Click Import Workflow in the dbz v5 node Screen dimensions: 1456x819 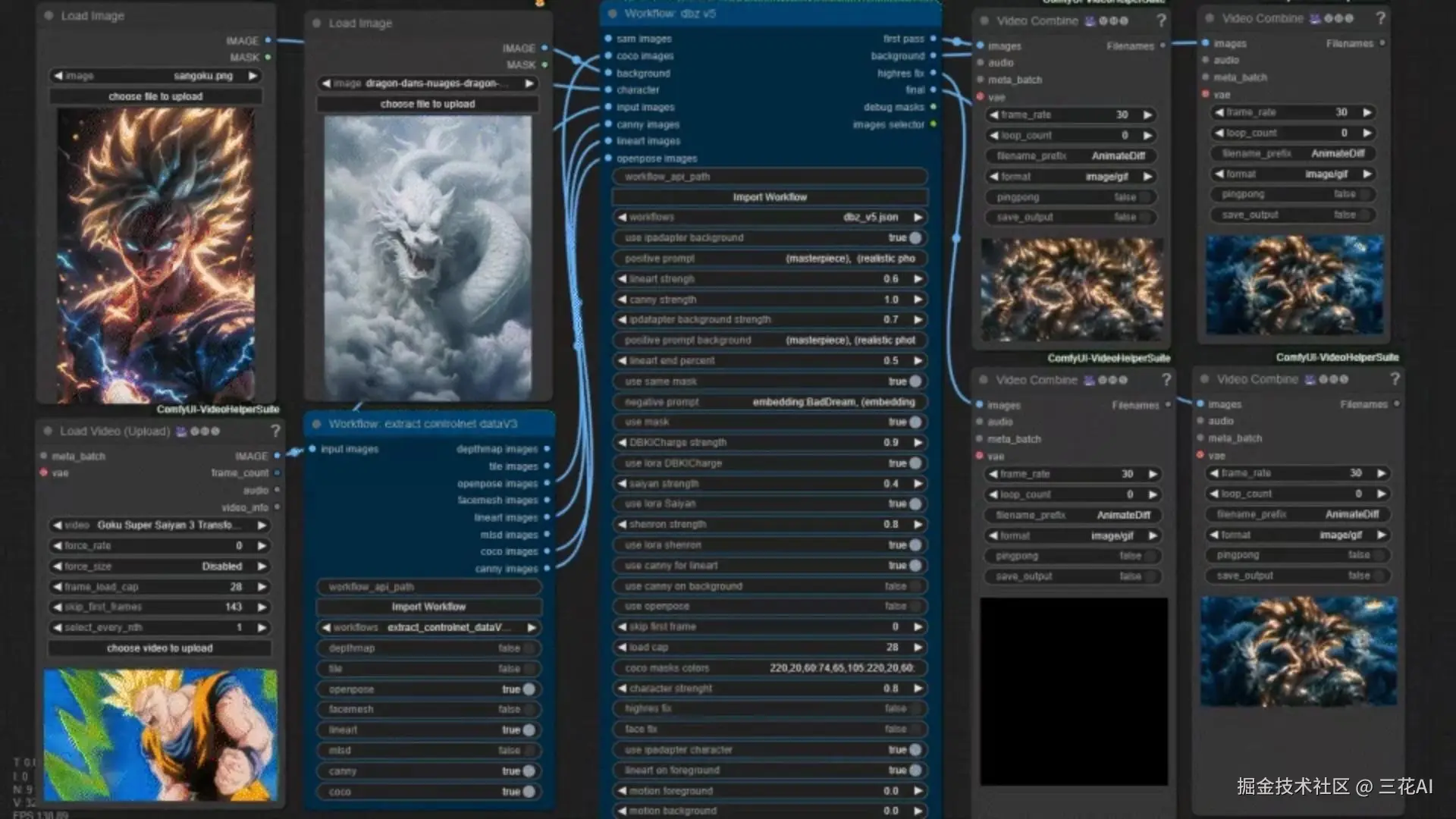(x=770, y=197)
